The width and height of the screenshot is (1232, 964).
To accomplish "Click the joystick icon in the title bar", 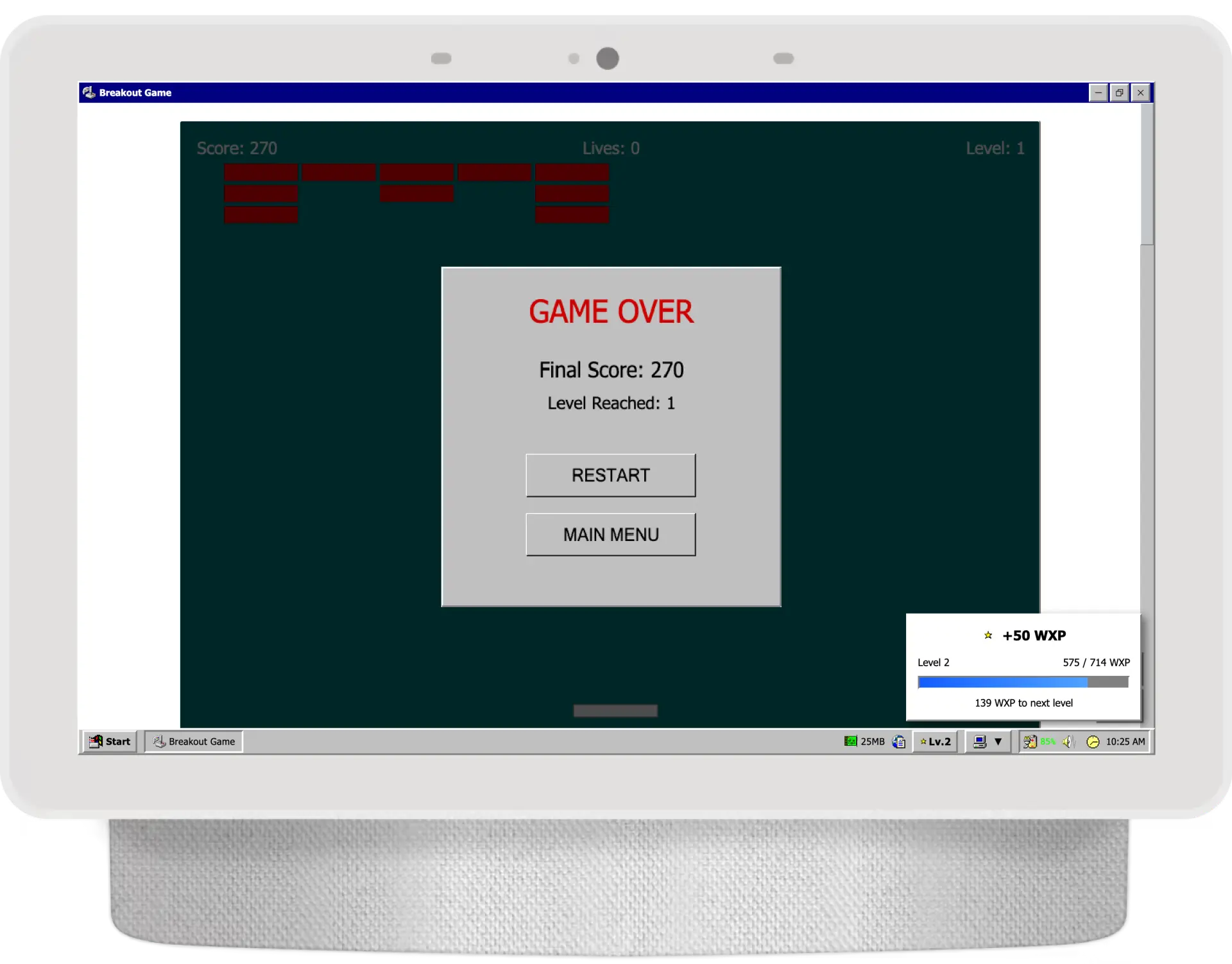I will pos(90,92).
